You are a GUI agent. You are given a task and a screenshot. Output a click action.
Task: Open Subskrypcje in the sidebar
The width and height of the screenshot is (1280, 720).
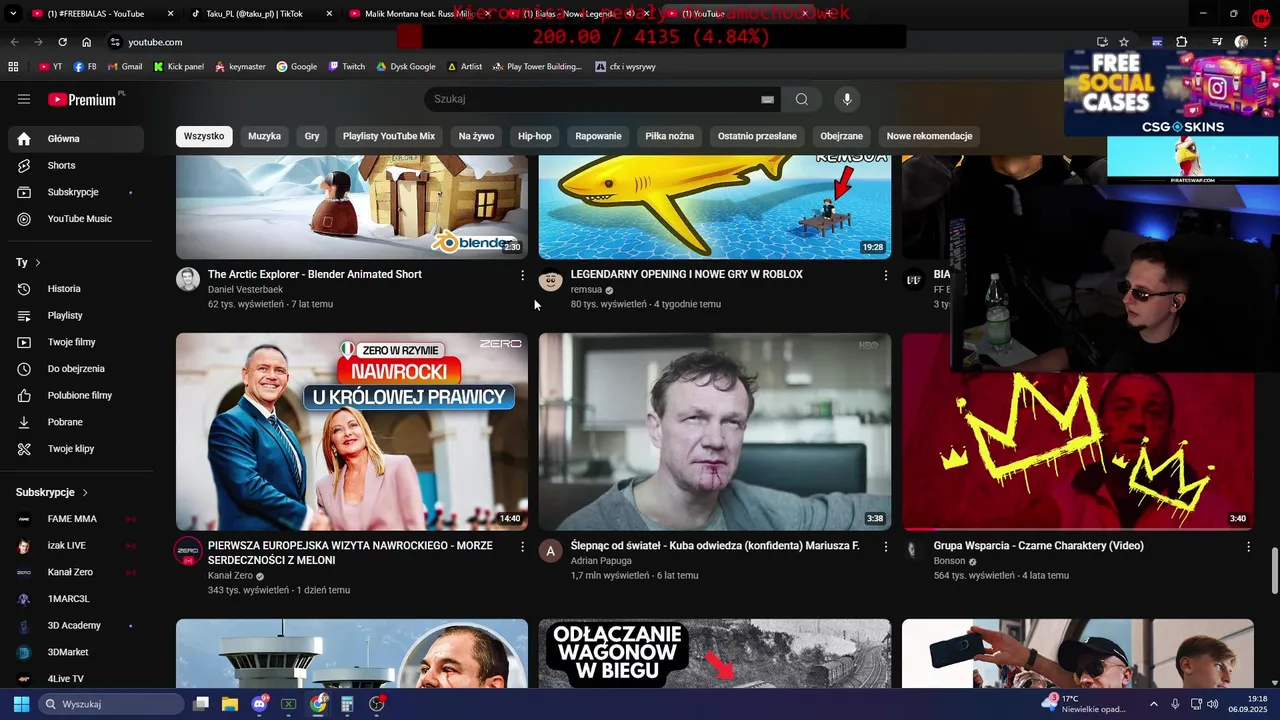click(x=76, y=192)
